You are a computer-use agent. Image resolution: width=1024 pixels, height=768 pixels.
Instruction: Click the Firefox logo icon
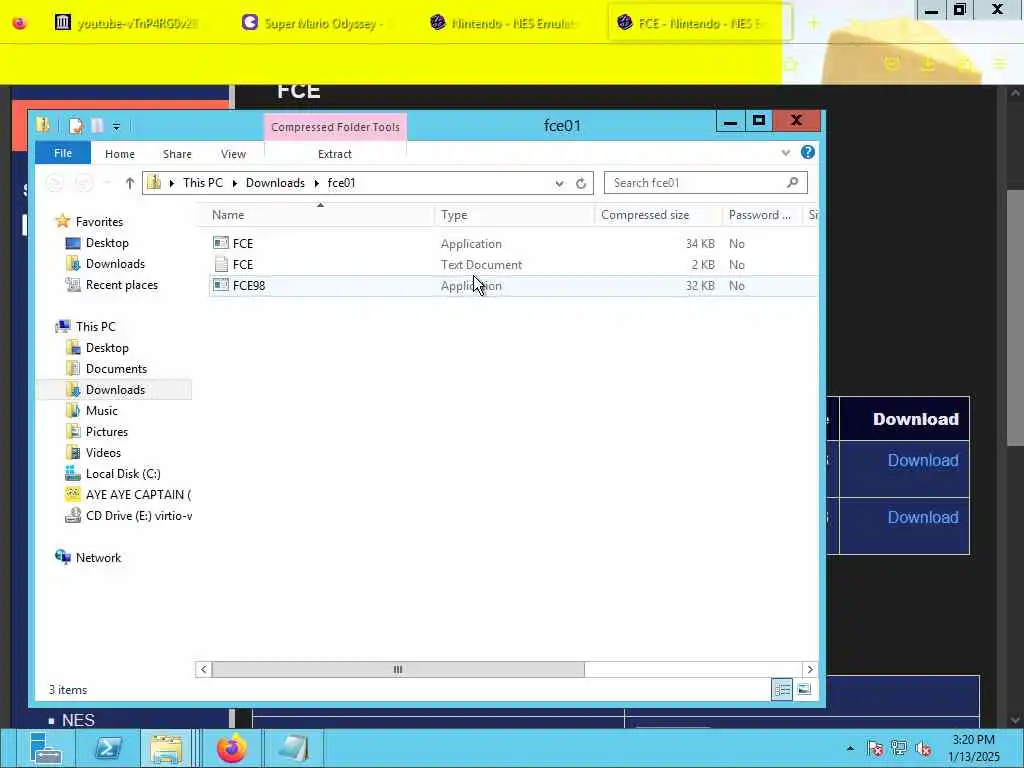click(x=20, y=23)
